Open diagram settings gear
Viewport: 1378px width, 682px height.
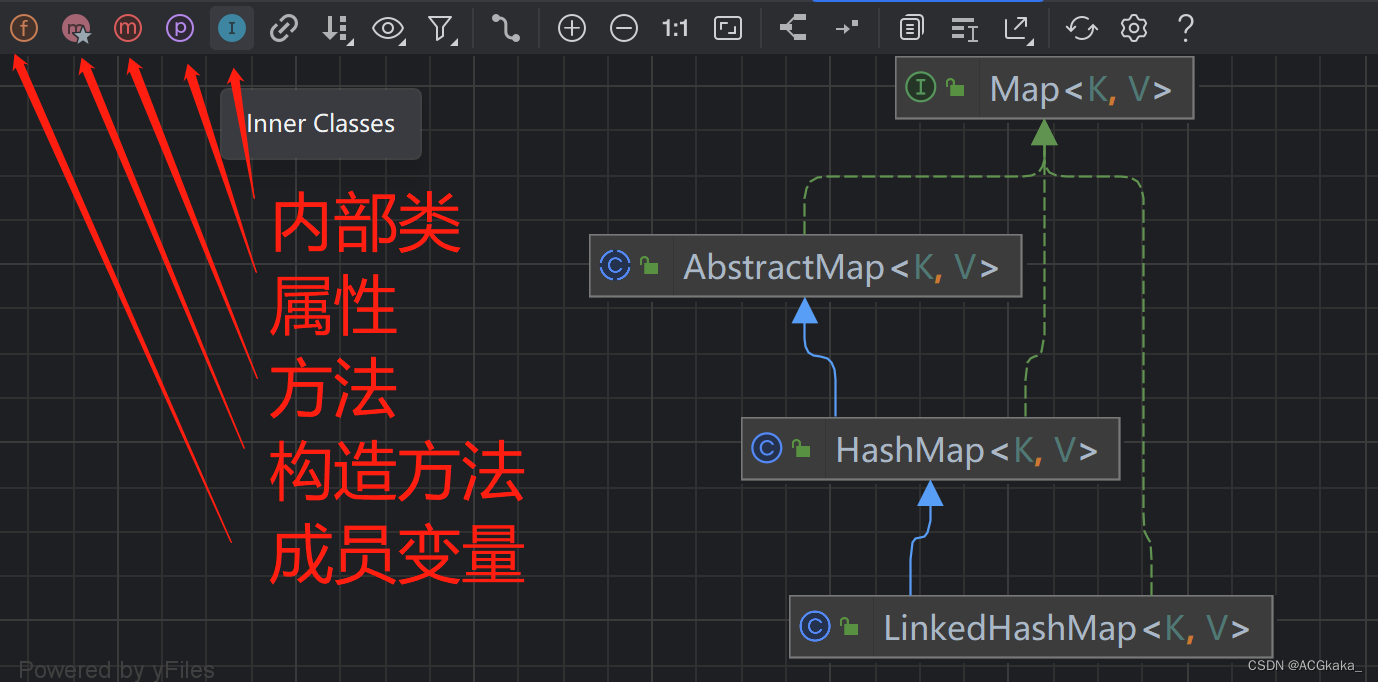point(1133,29)
